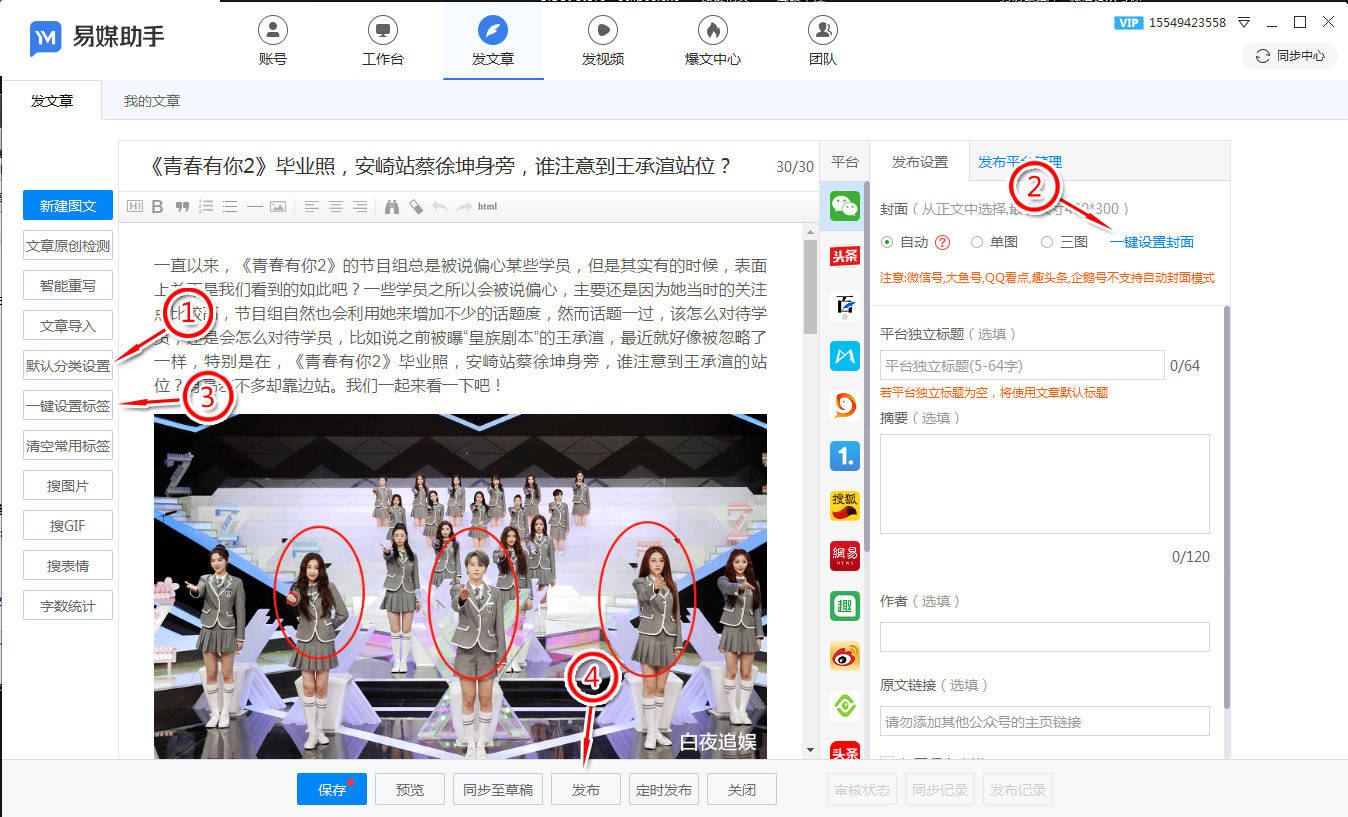
Task: Click the insert image toolbar icon
Action: click(x=278, y=207)
